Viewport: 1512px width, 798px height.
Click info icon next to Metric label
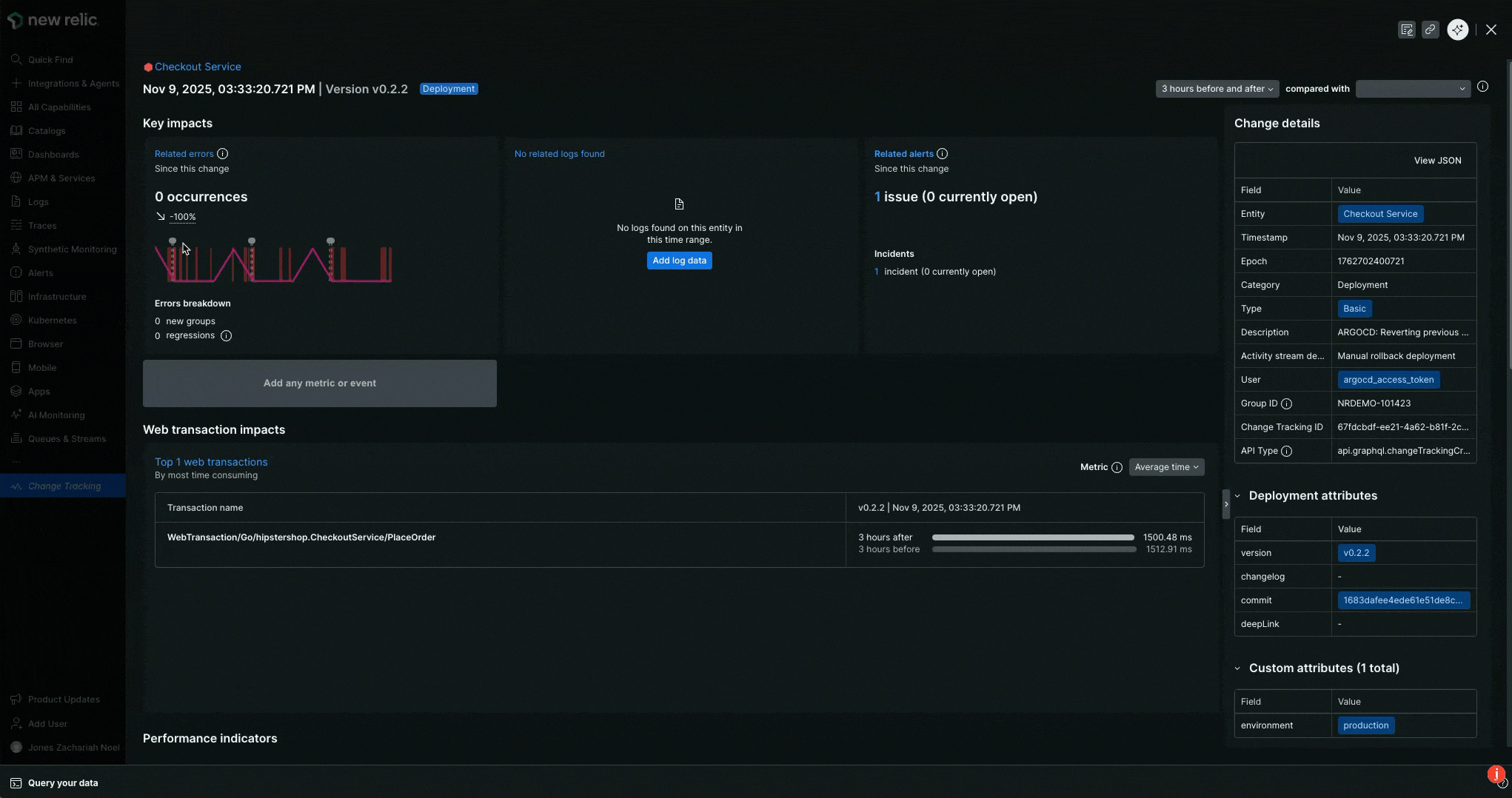pos(1117,468)
